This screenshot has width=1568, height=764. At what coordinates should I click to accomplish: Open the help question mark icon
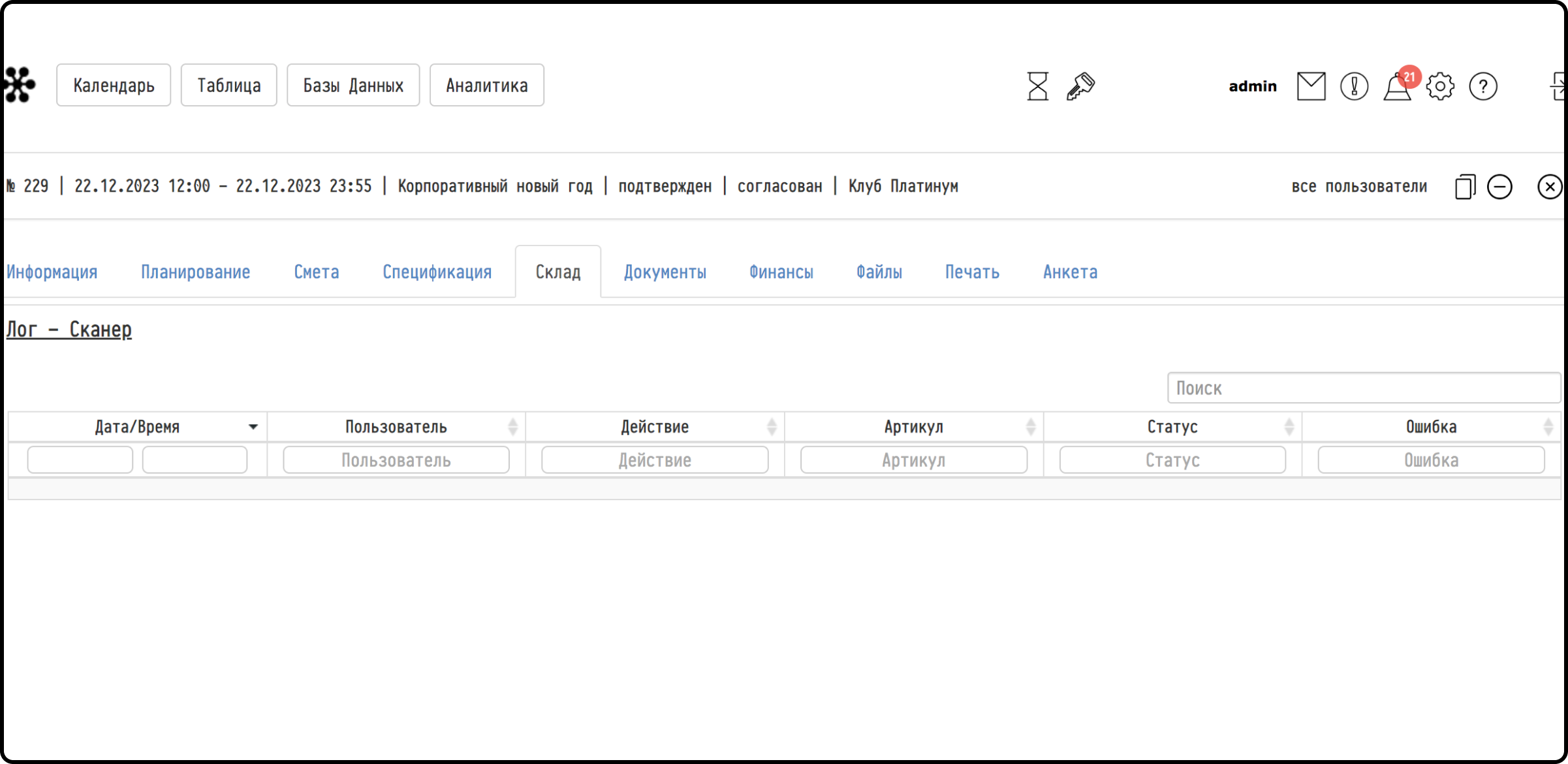tap(1483, 86)
